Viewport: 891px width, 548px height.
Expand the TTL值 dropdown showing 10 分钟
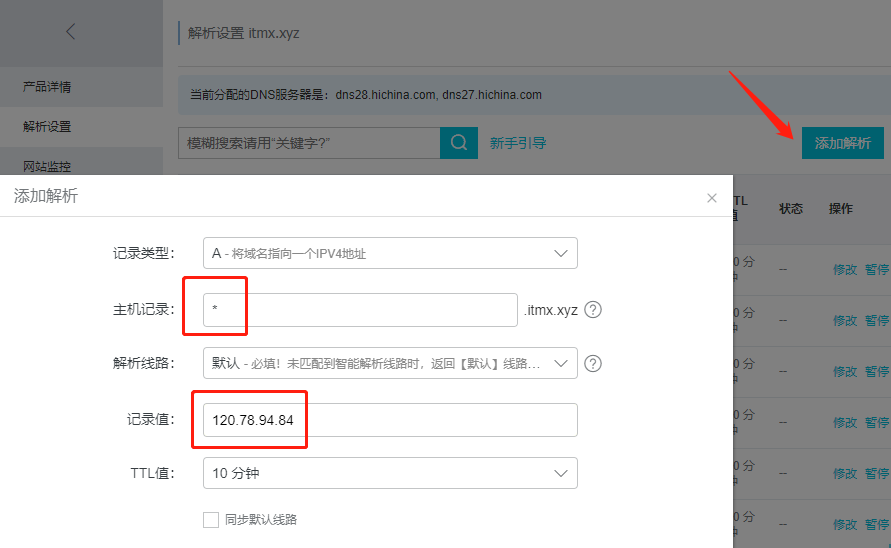click(x=390, y=473)
